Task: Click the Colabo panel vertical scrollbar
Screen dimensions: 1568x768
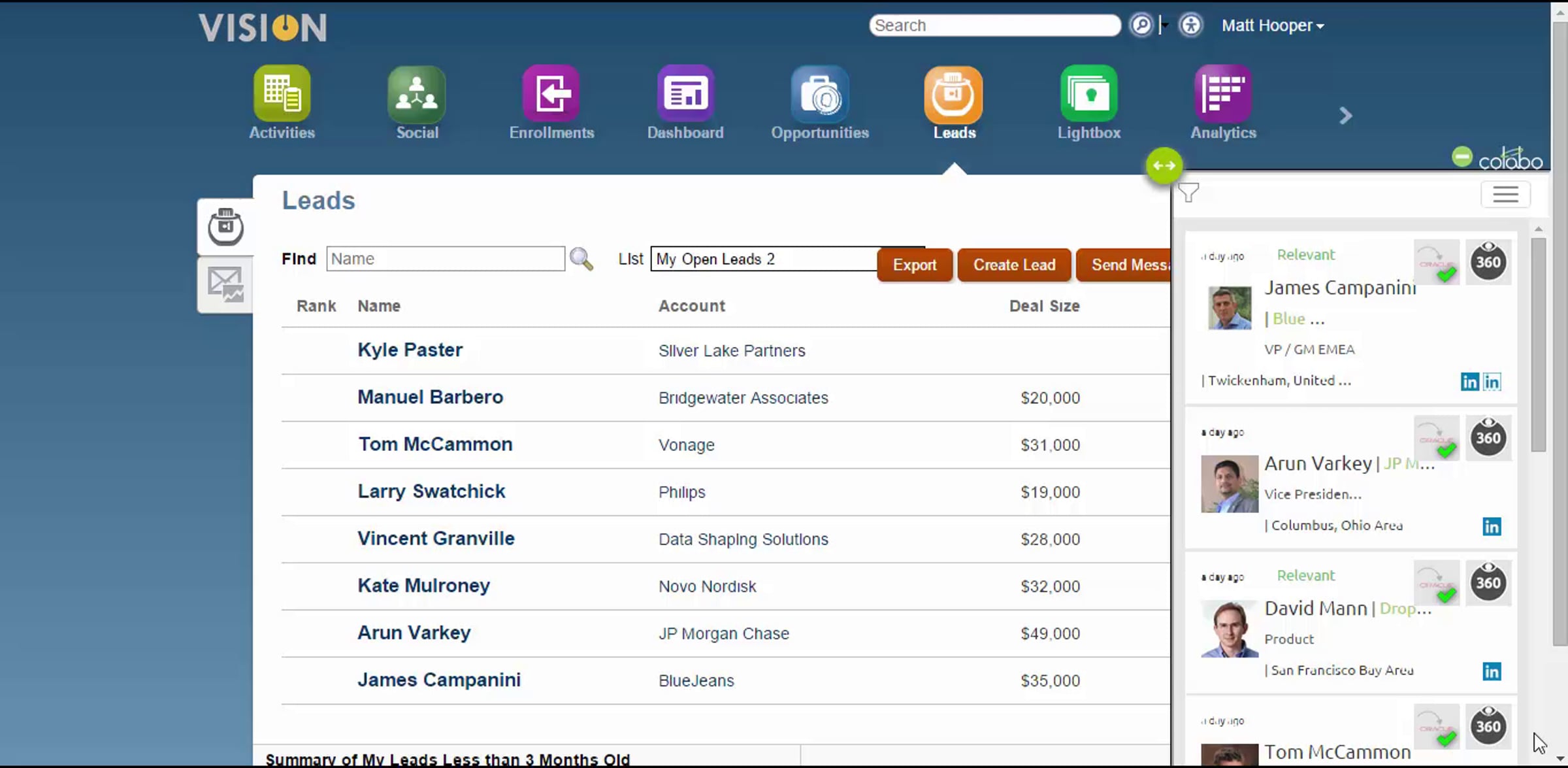Action: pos(1539,344)
